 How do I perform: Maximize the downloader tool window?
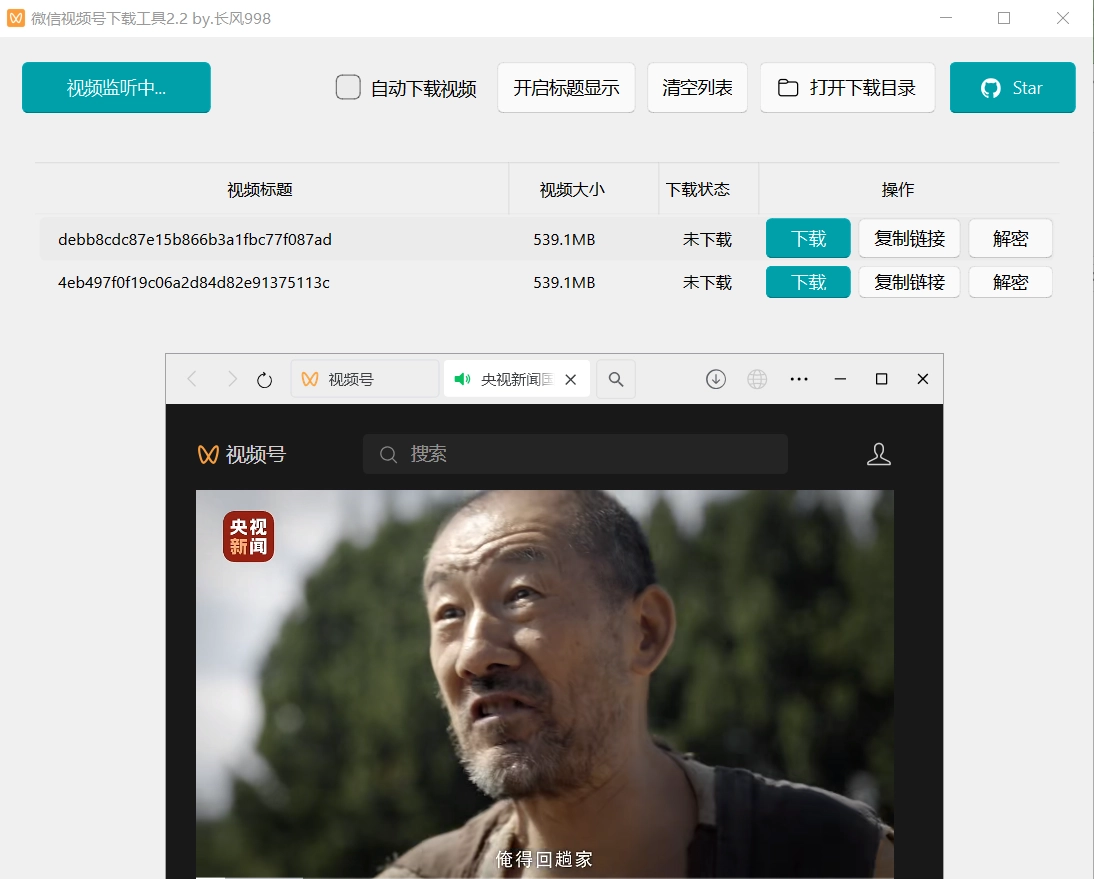click(1004, 17)
